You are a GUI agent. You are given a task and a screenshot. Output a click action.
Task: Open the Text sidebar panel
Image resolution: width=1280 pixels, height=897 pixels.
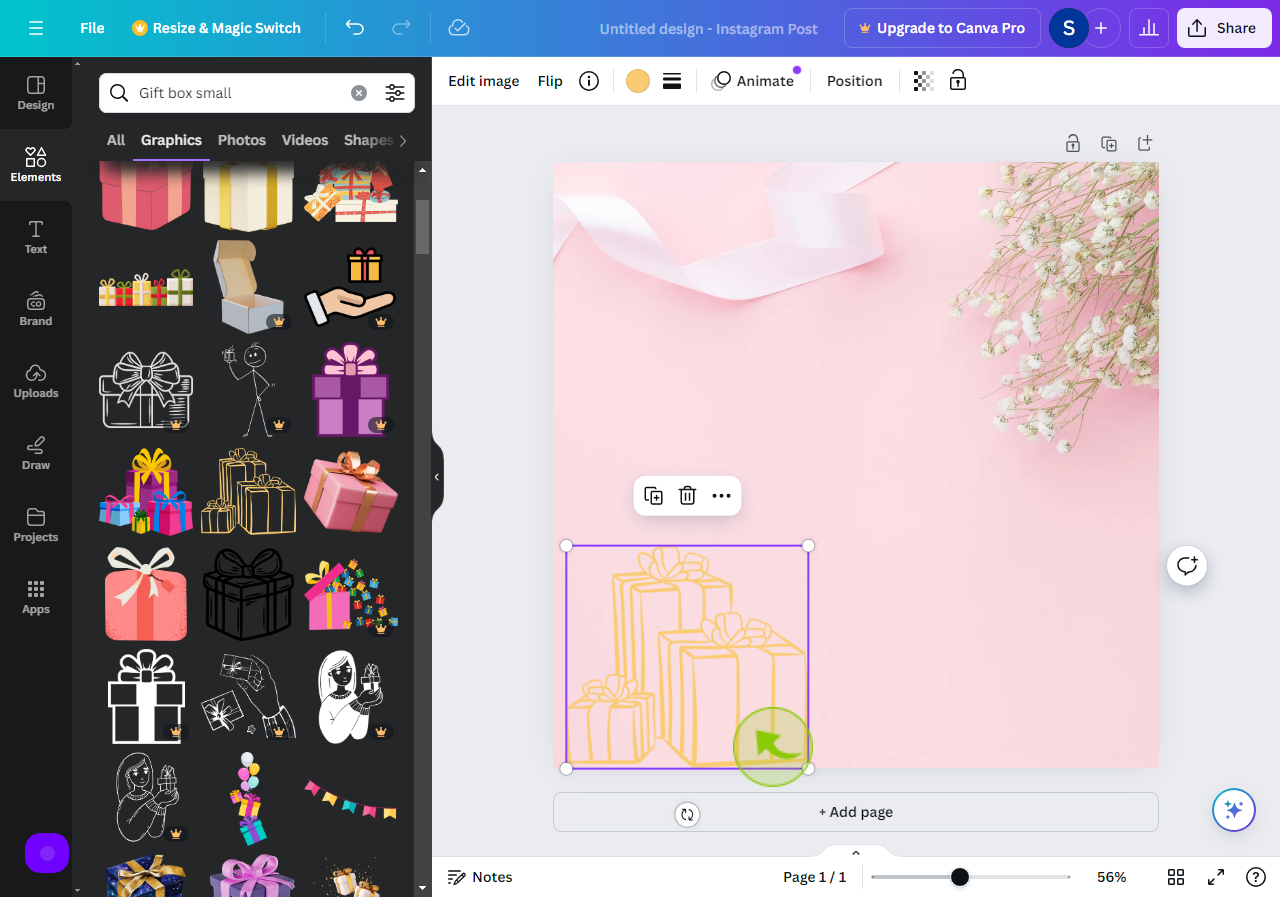coord(36,237)
